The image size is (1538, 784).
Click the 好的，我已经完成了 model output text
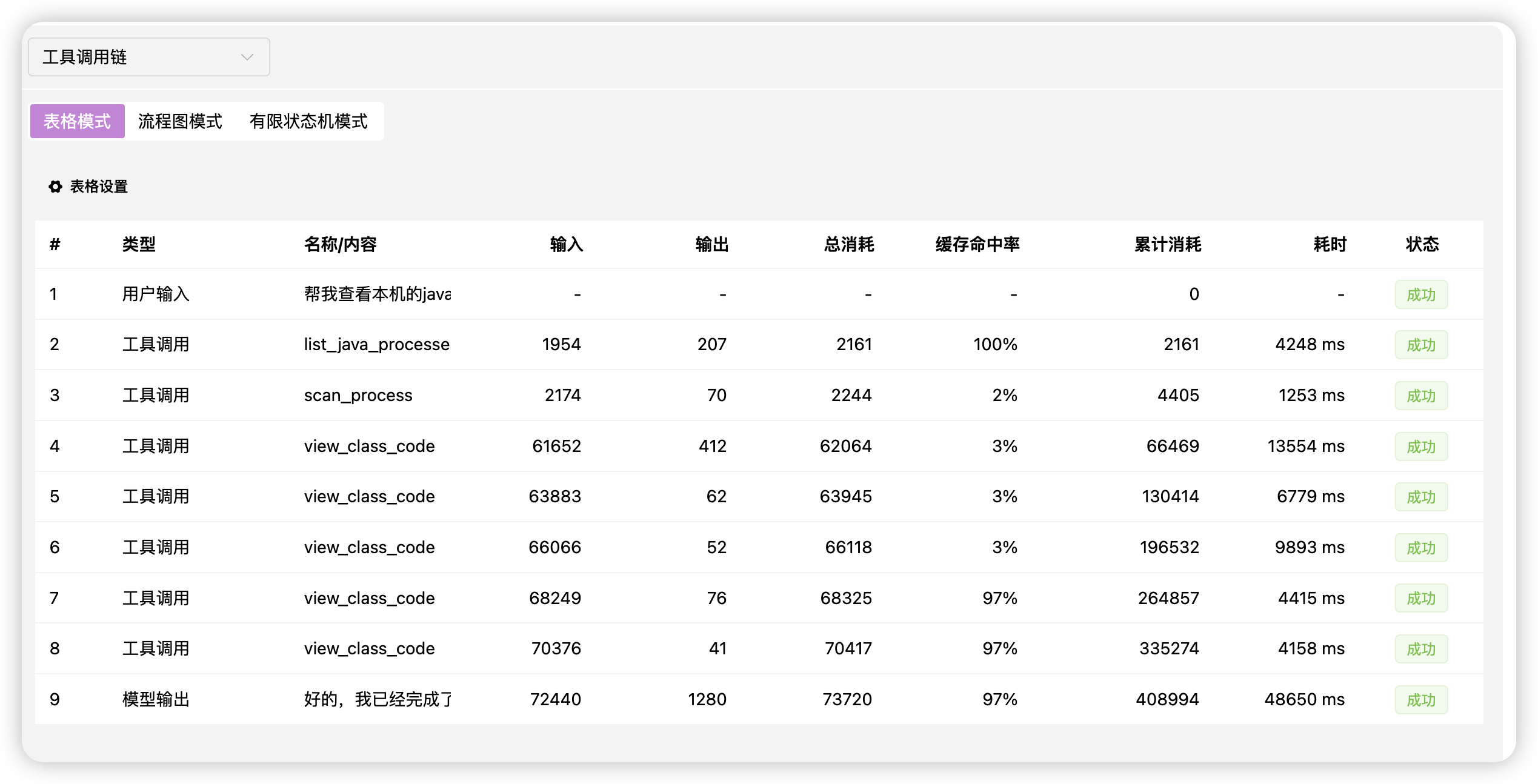377,699
